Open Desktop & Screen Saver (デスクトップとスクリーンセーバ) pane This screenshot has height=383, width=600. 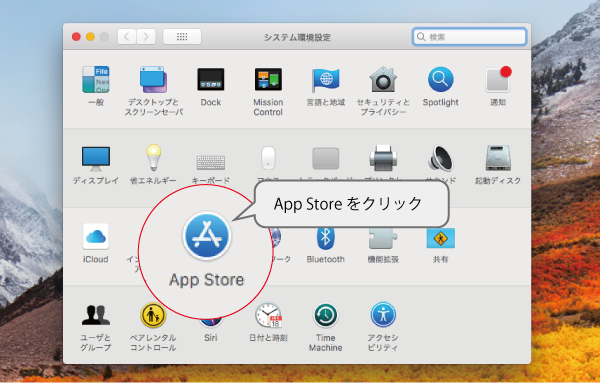(153, 80)
